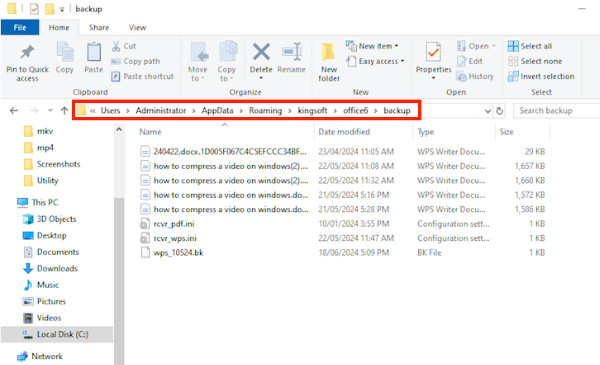
Task: Click the red Delete icon
Action: click(x=261, y=52)
